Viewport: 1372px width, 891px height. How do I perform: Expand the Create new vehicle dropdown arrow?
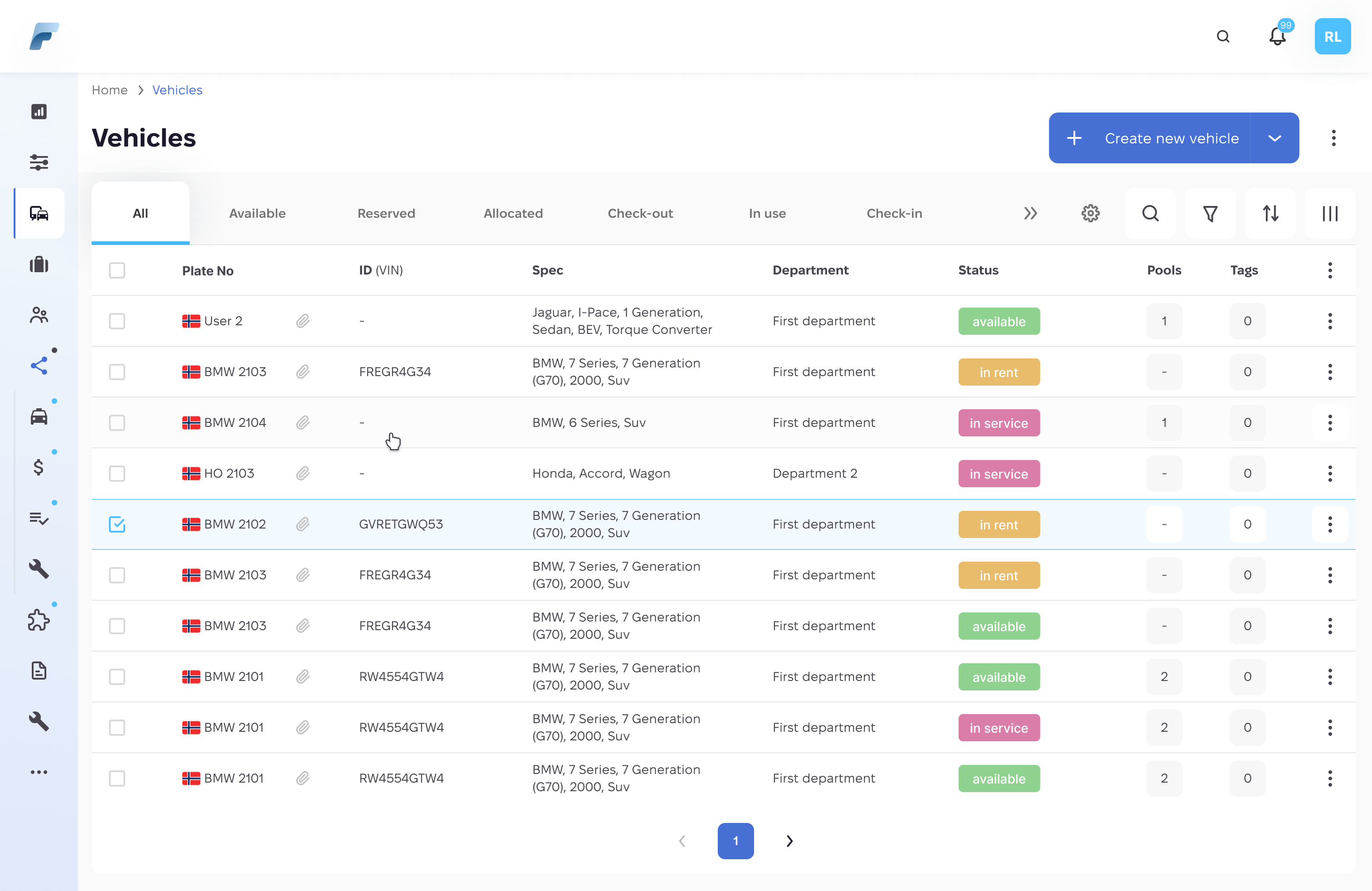coord(1274,138)
